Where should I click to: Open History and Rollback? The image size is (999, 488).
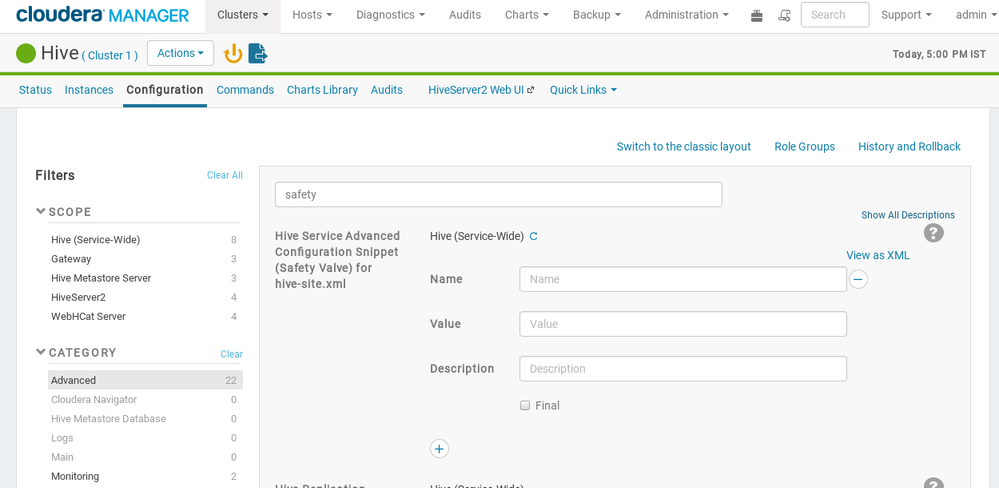(x=908, y=147)
